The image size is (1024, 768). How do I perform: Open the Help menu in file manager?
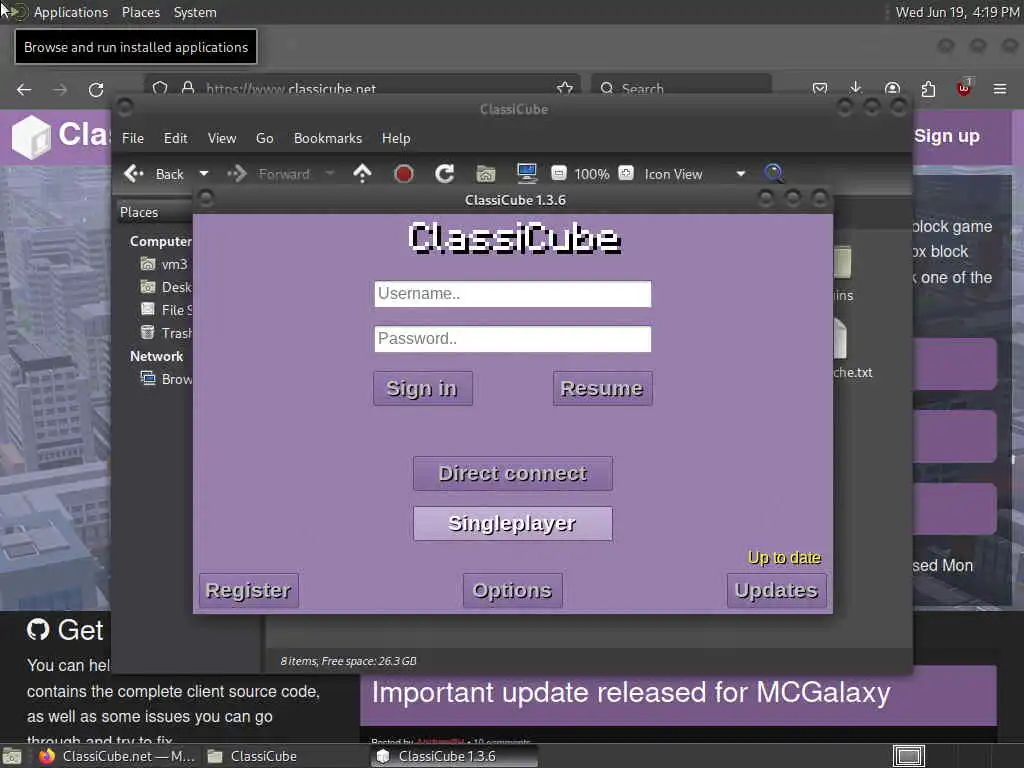(x=396, y=138)
